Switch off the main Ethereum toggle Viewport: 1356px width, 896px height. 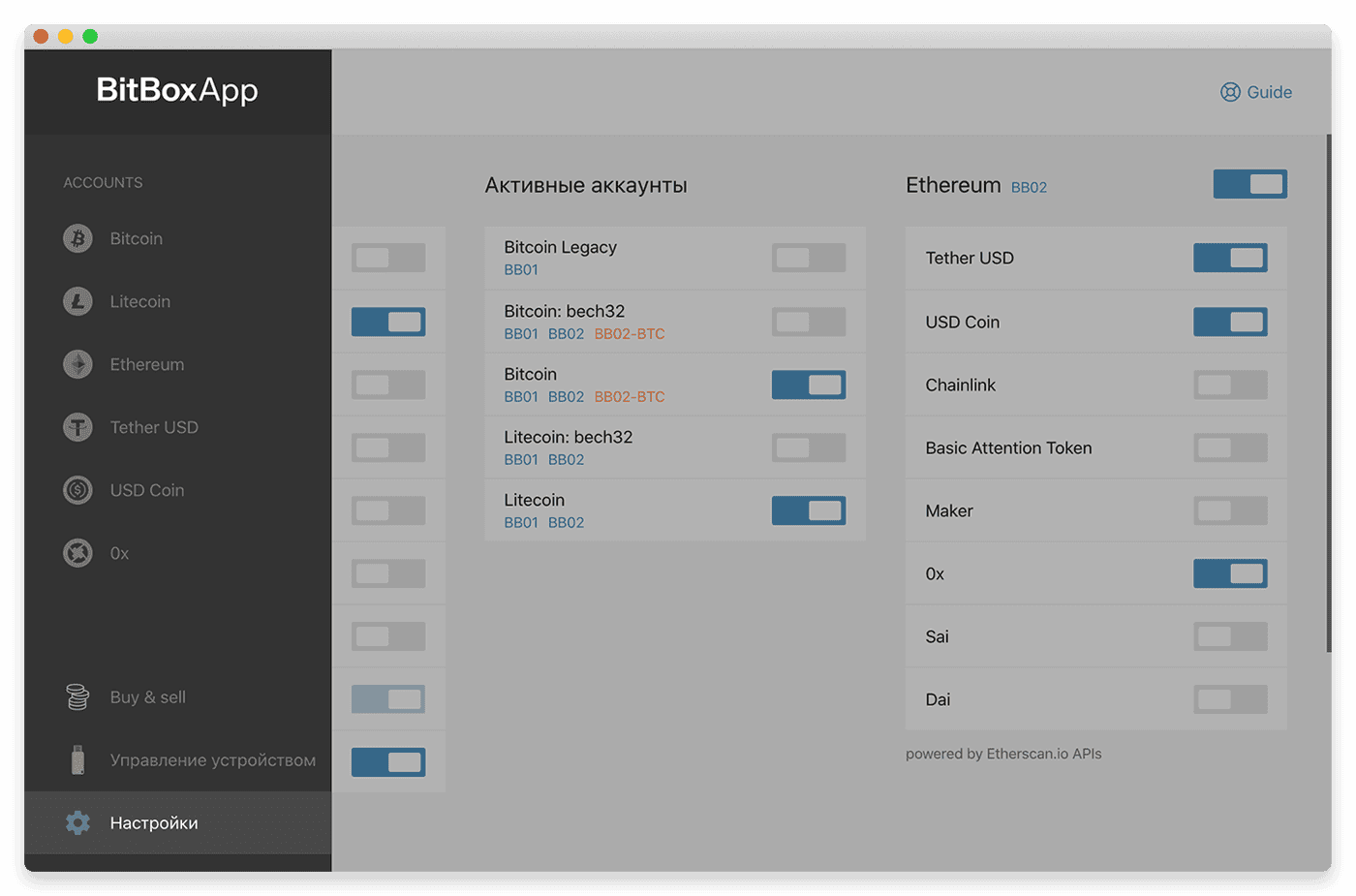click(1250, 184)
